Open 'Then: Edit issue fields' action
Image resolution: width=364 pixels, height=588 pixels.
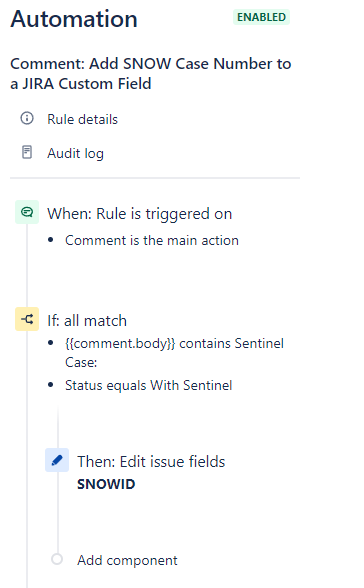[151, 462]
